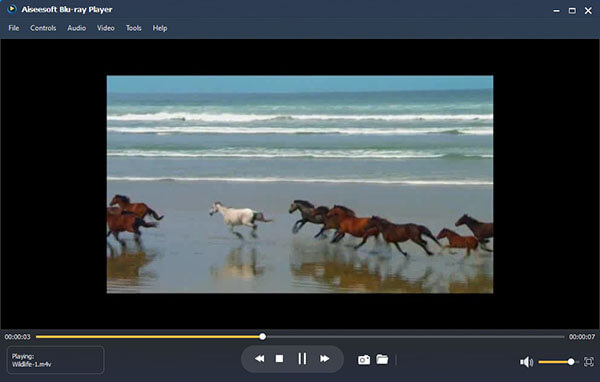The width and height of the screenshot is (600, 382).
Task: Open the Video menu
Action: [106, 28]
